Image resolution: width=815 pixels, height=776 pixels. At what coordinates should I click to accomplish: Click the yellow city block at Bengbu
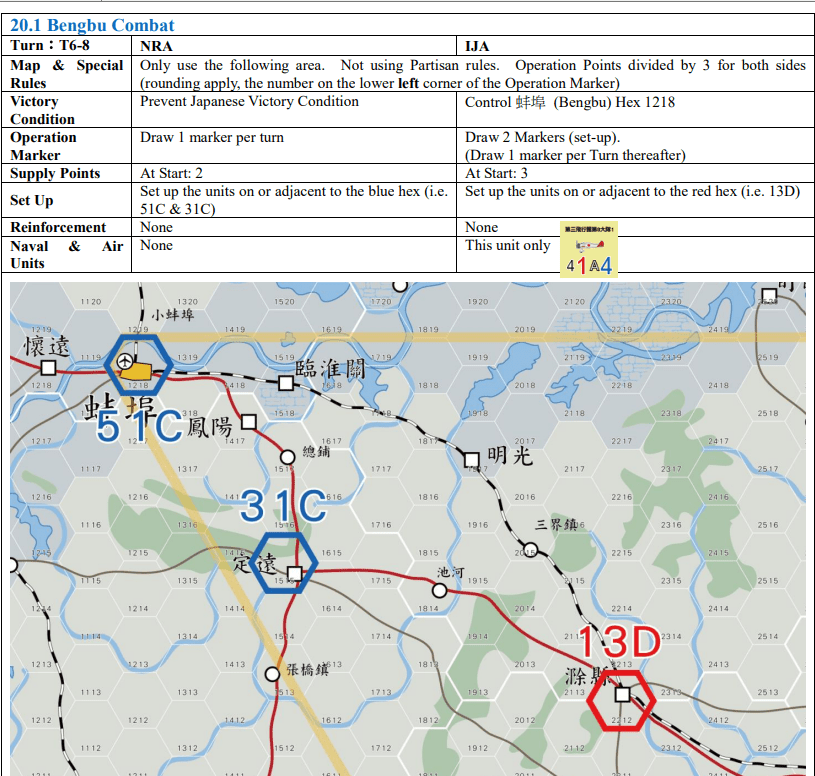[x=137, y=372]
